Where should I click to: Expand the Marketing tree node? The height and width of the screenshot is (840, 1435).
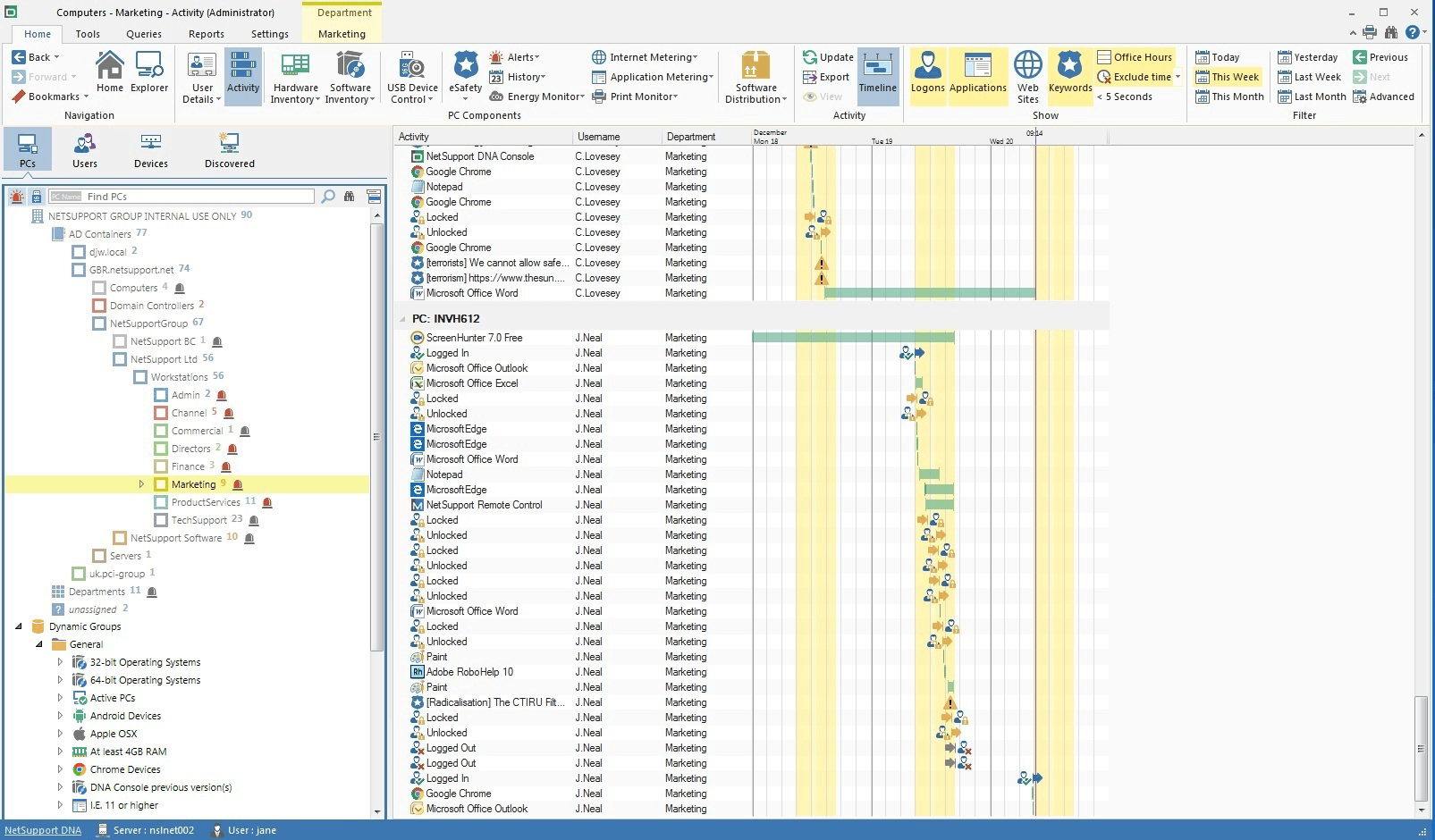click(x=141, y=484)
